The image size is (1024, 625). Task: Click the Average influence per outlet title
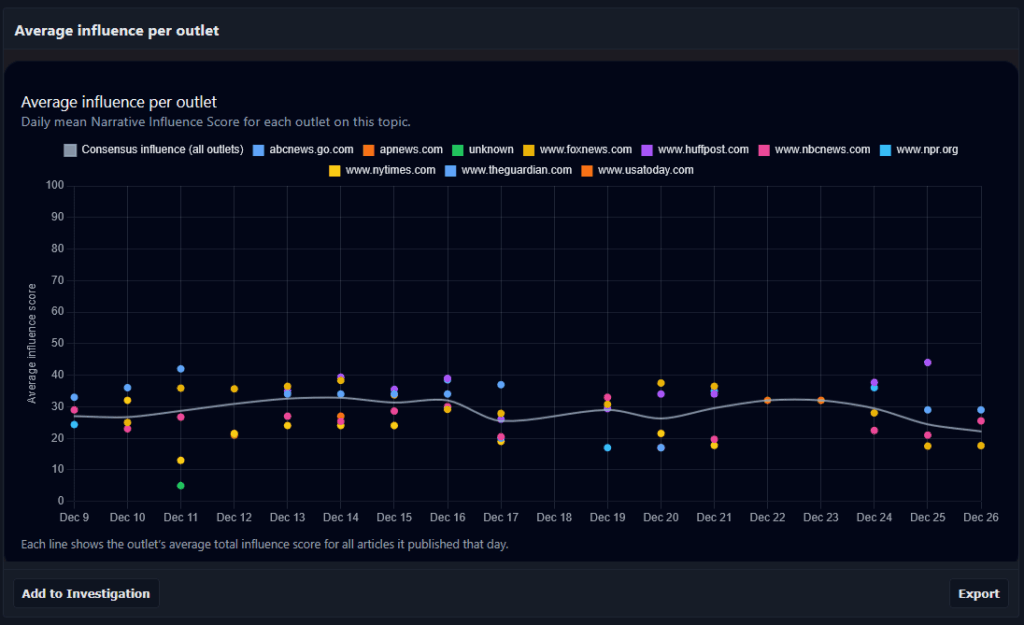pyautogui.click(x=118, y=101)
